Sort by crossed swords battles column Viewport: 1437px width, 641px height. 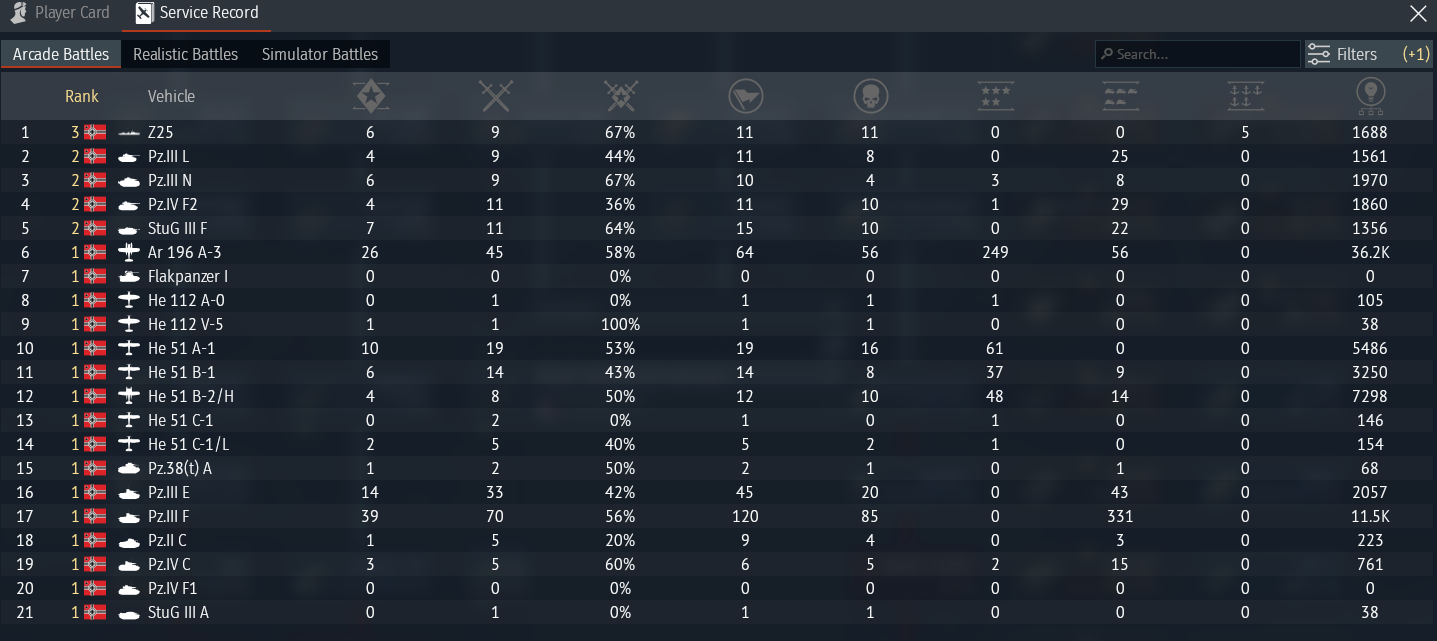point(496,96)
